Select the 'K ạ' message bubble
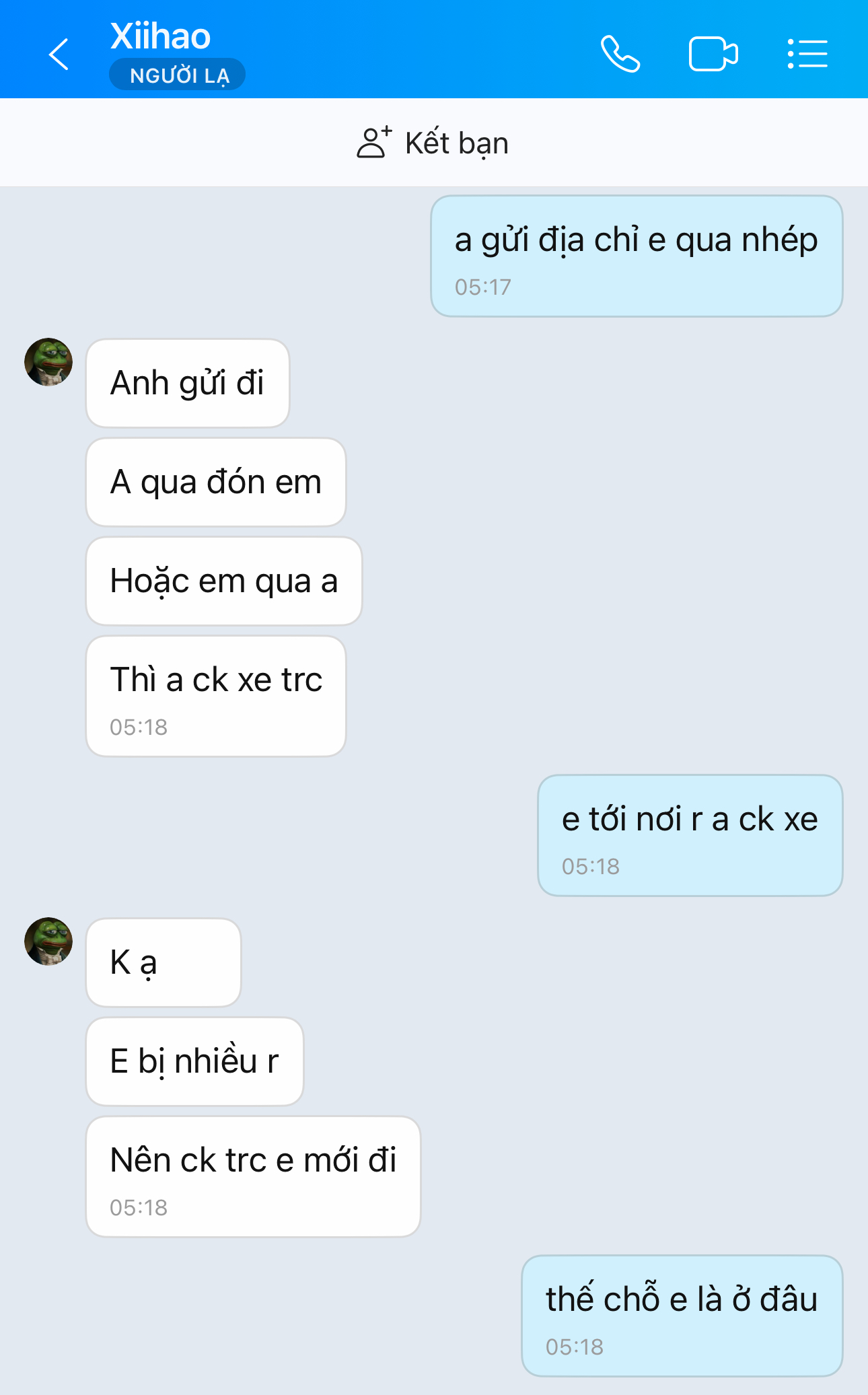 click(x=164, y=962)
